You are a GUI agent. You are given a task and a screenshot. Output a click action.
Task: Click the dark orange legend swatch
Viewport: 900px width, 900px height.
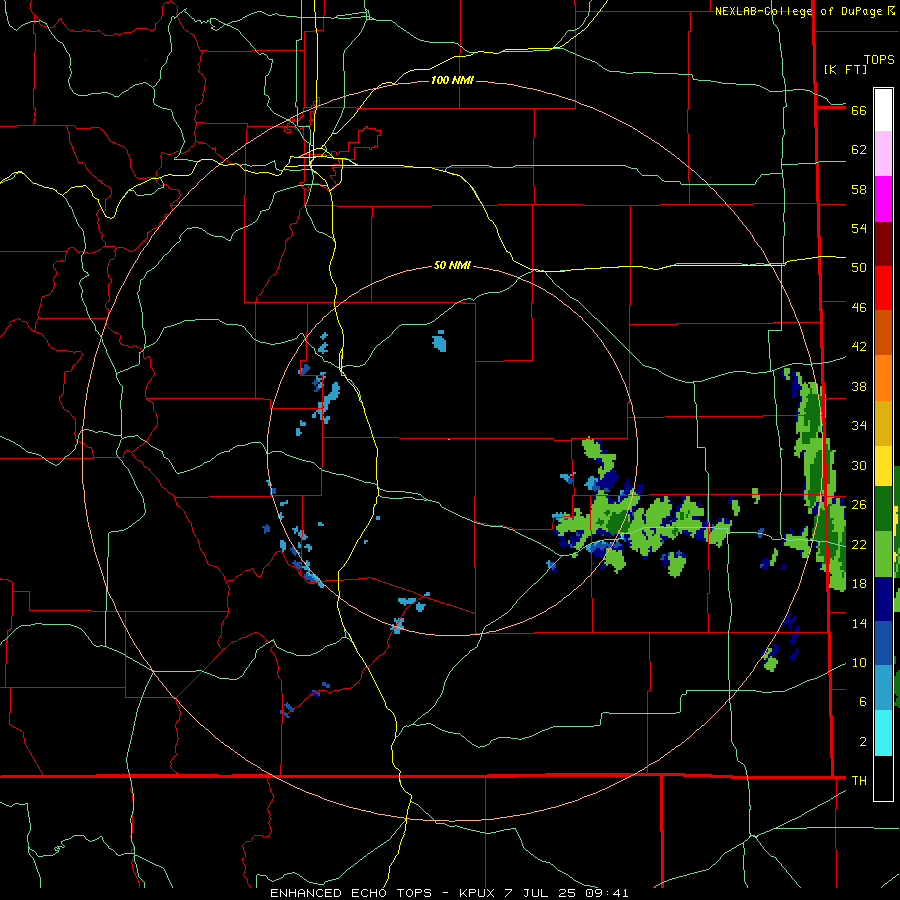[x=883, y=333]
